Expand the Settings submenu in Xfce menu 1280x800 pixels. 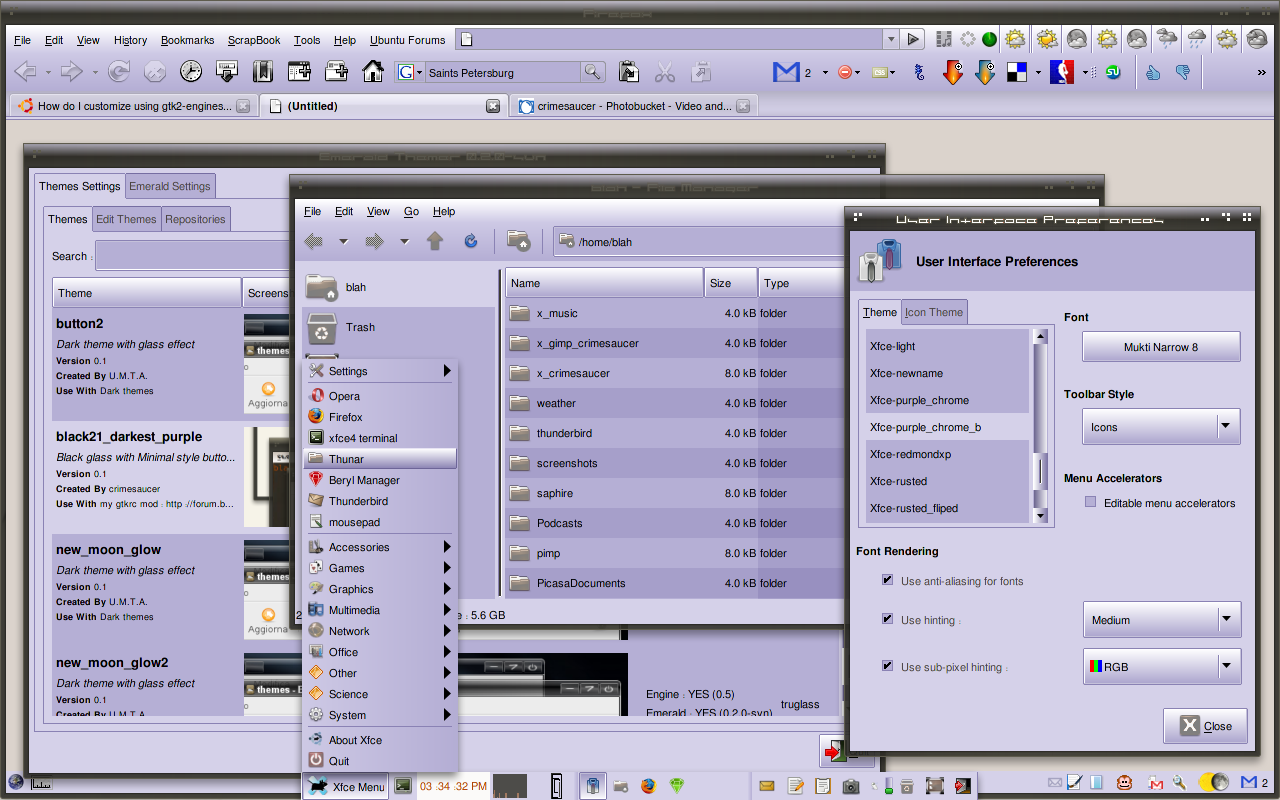(x=380, y=371)
